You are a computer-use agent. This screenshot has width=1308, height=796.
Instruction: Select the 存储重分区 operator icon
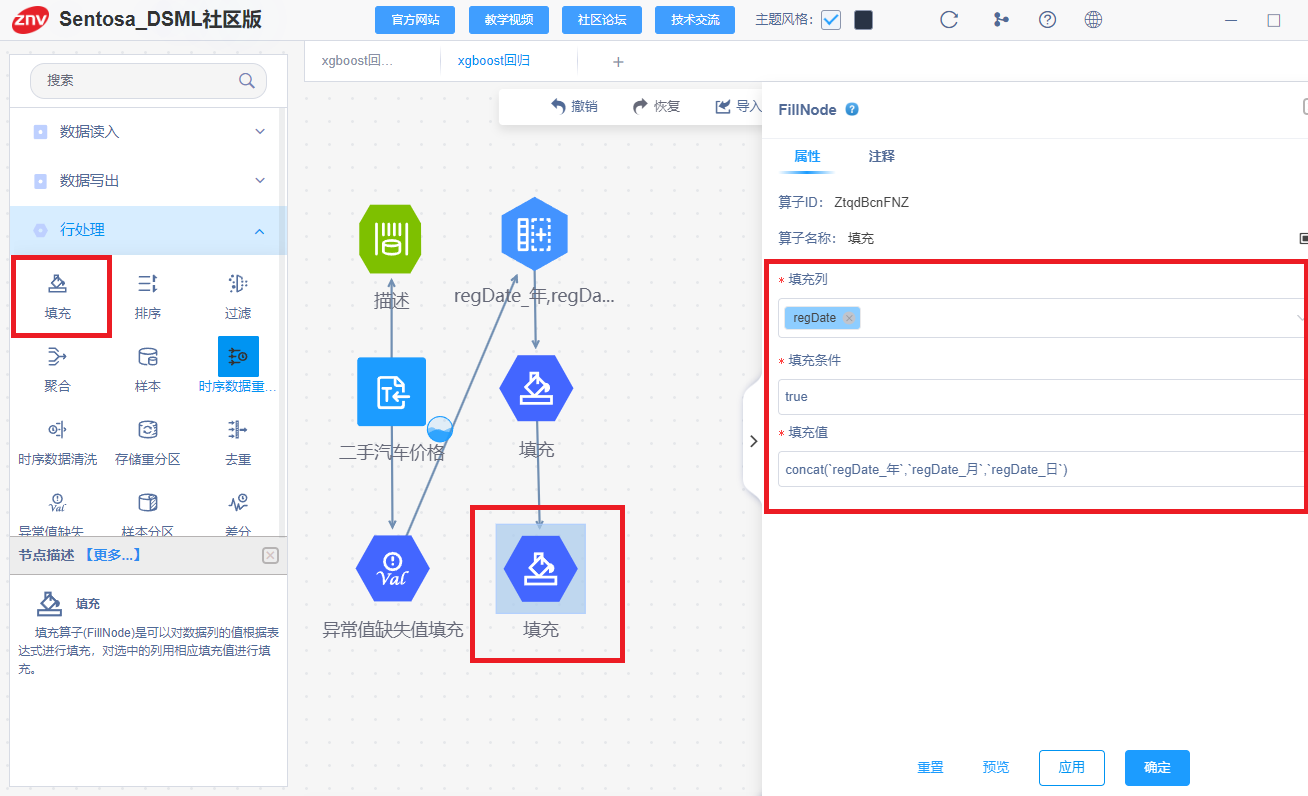[148, 430]
